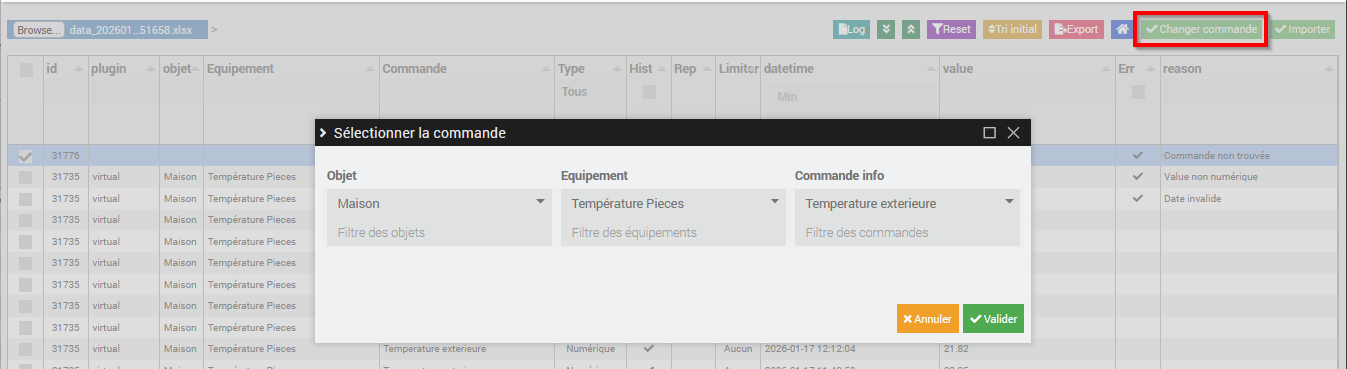Focus the Filtre des objets field
This screenshot has width=1347, height=369.
click(439, 233)
